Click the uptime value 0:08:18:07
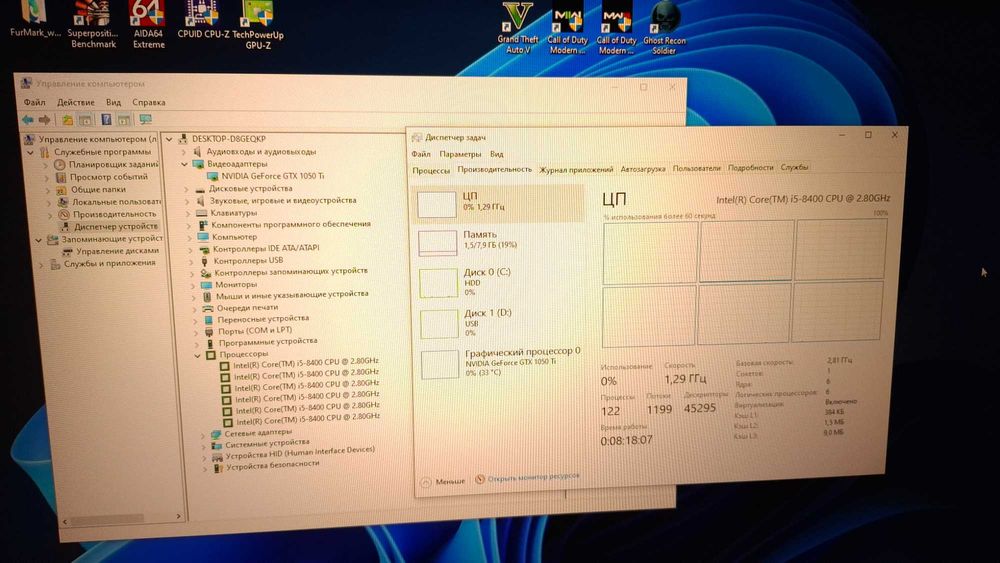The width and height of the screenshot is (1000, 563). (626, 441)
